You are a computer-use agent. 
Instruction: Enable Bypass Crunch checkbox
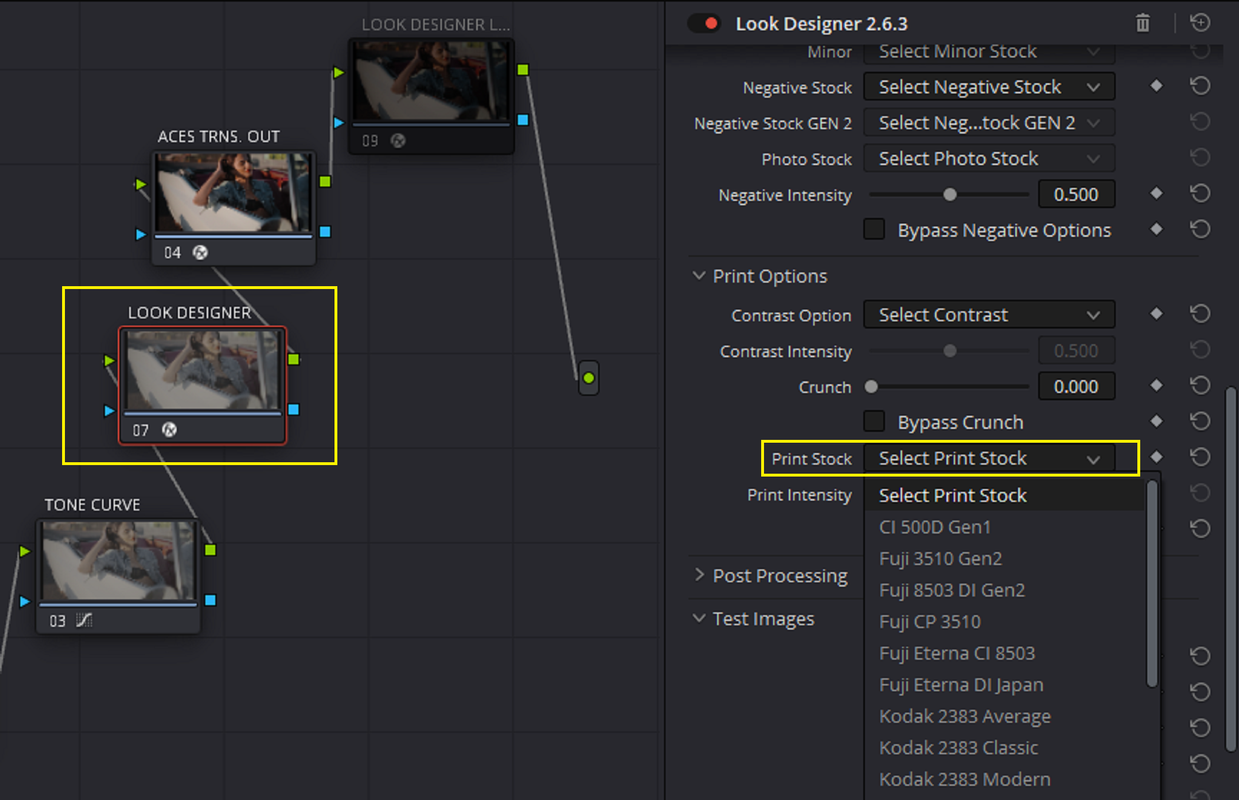[x=874, y=421]
